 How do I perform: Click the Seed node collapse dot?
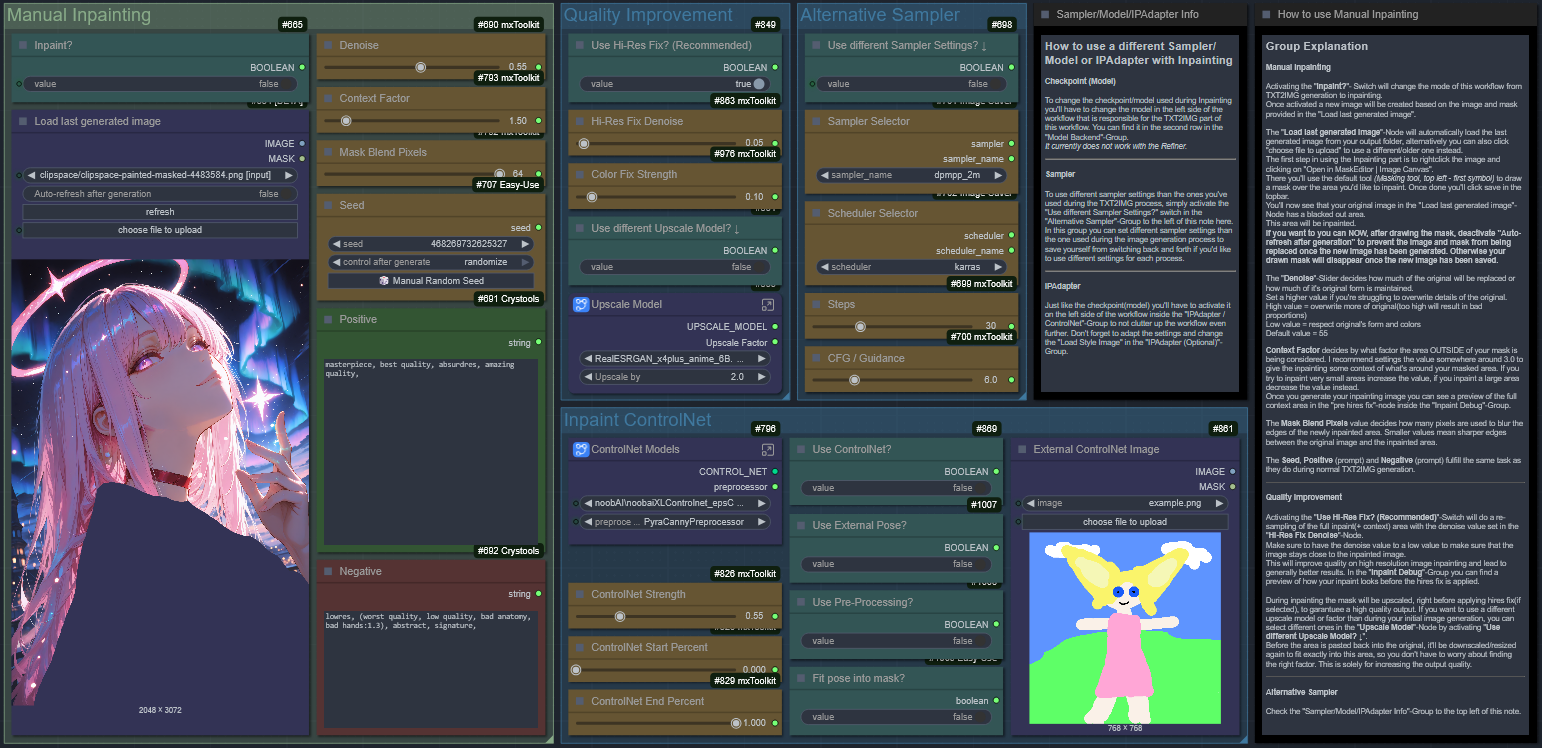coord(327,205)
